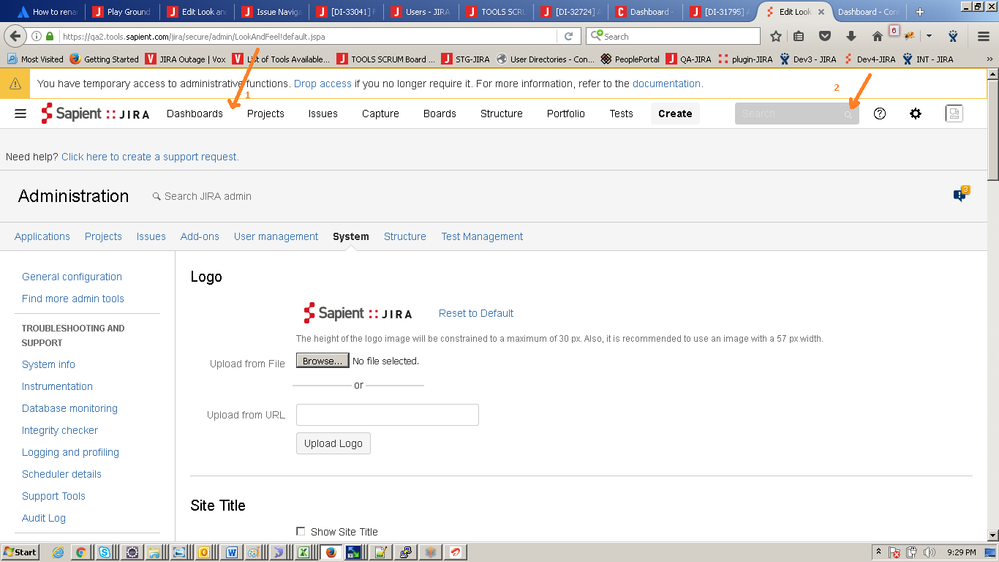Viewport: 999px width, 562px height.
Task: Click the Reset to Default link
Action: pos(476,313)
